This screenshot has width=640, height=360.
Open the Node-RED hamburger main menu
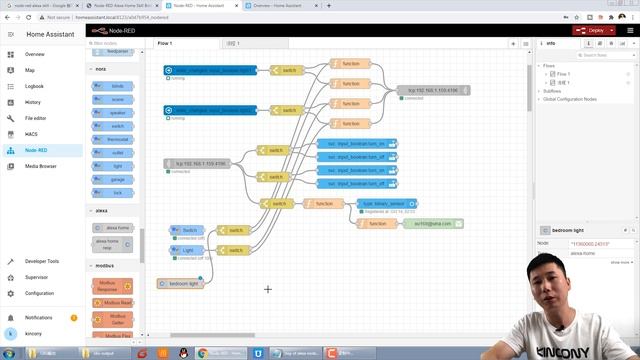click(x=630, y=31)
